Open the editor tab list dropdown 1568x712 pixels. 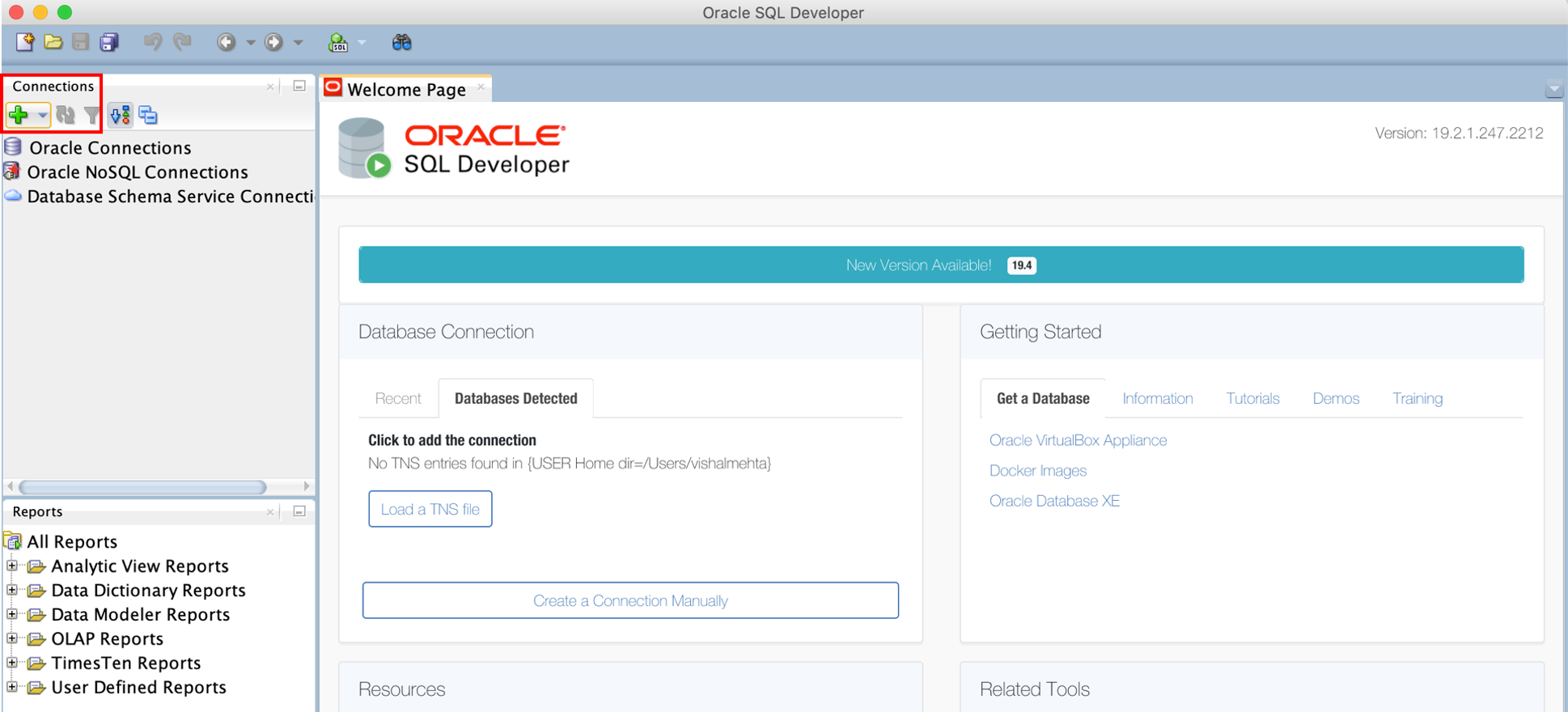click(x=1553, y=90)
